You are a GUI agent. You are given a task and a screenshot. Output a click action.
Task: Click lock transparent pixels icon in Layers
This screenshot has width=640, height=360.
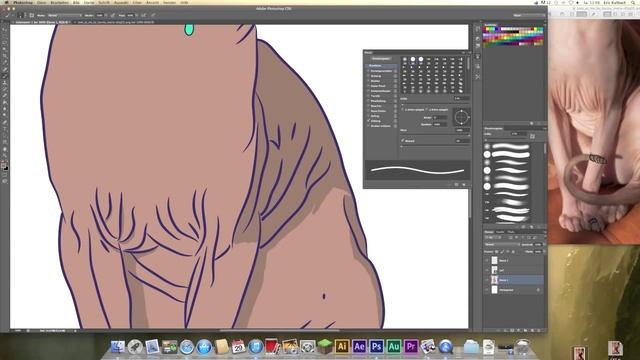[497, 251]
